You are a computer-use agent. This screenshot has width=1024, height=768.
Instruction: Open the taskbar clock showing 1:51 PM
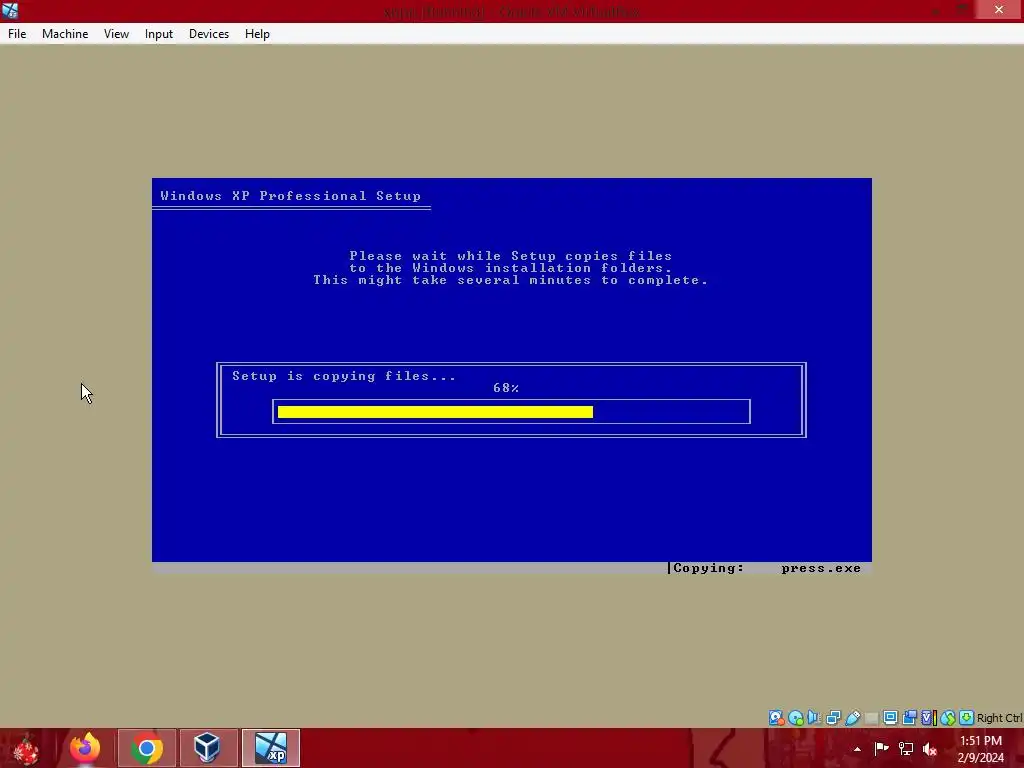pyautogui.click(x=981, y=749)
